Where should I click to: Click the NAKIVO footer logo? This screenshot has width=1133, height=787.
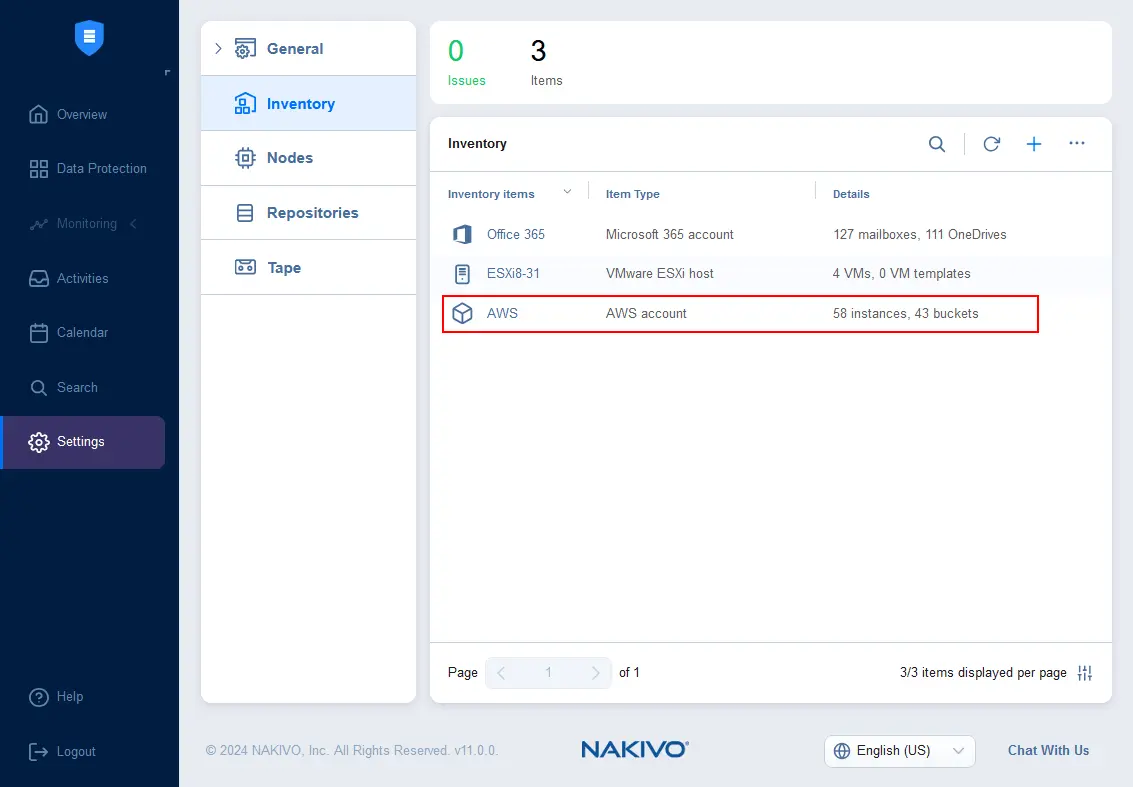(x=635, y=749)
